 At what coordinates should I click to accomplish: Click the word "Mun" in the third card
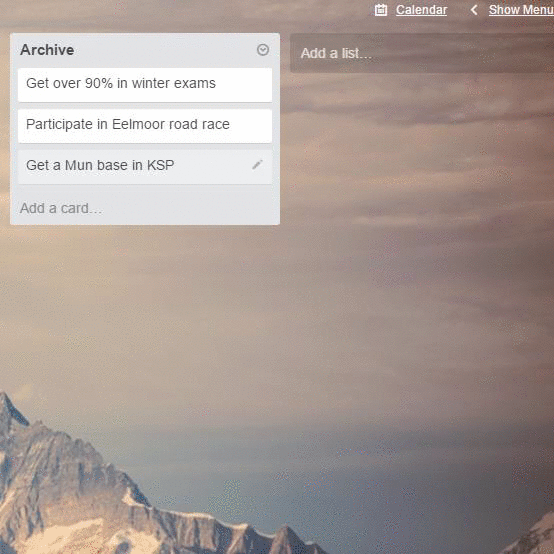pyautogui.click(x=79, y=165)
